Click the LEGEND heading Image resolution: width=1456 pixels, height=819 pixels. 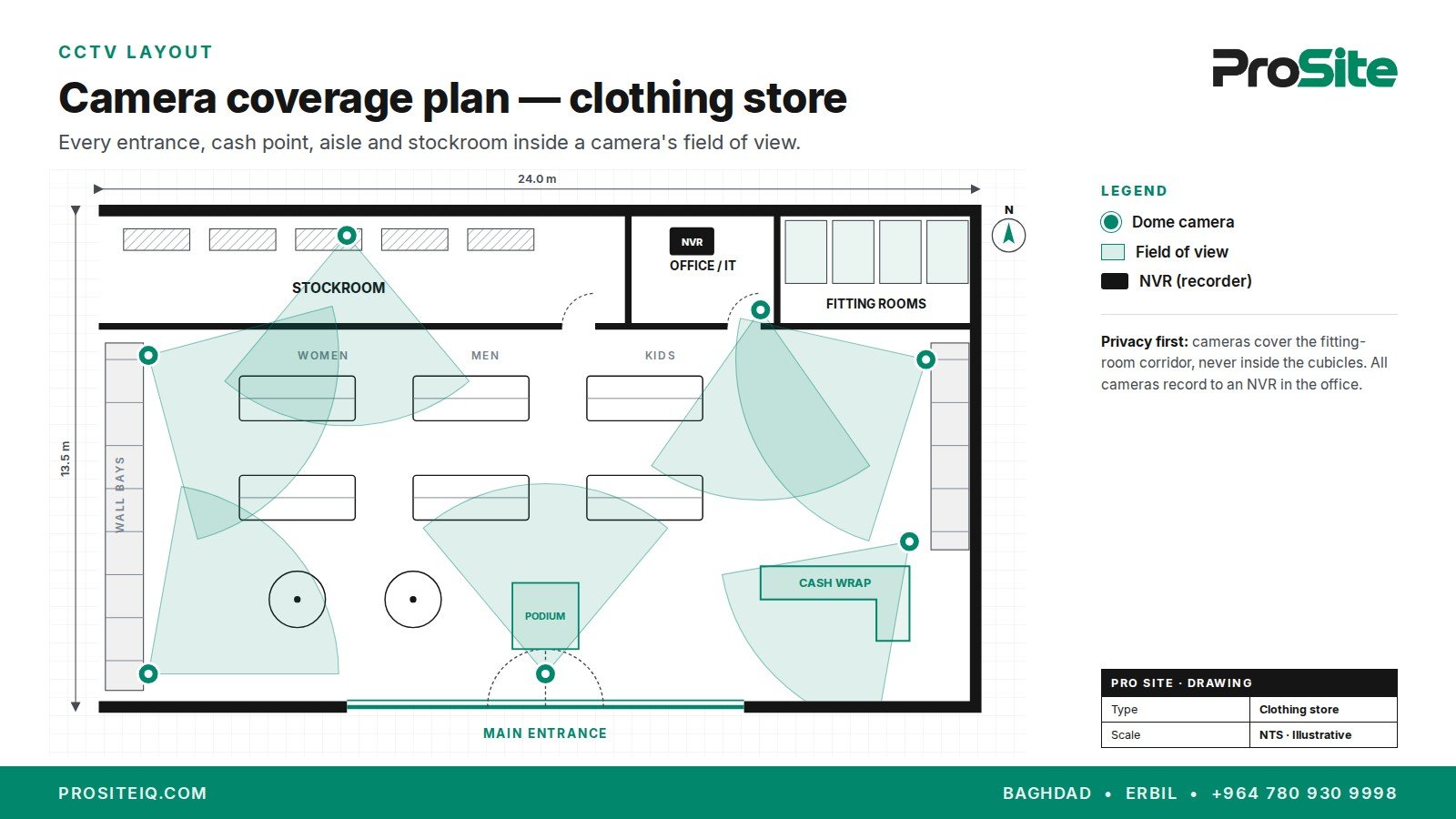click(x=1134, y=191)
